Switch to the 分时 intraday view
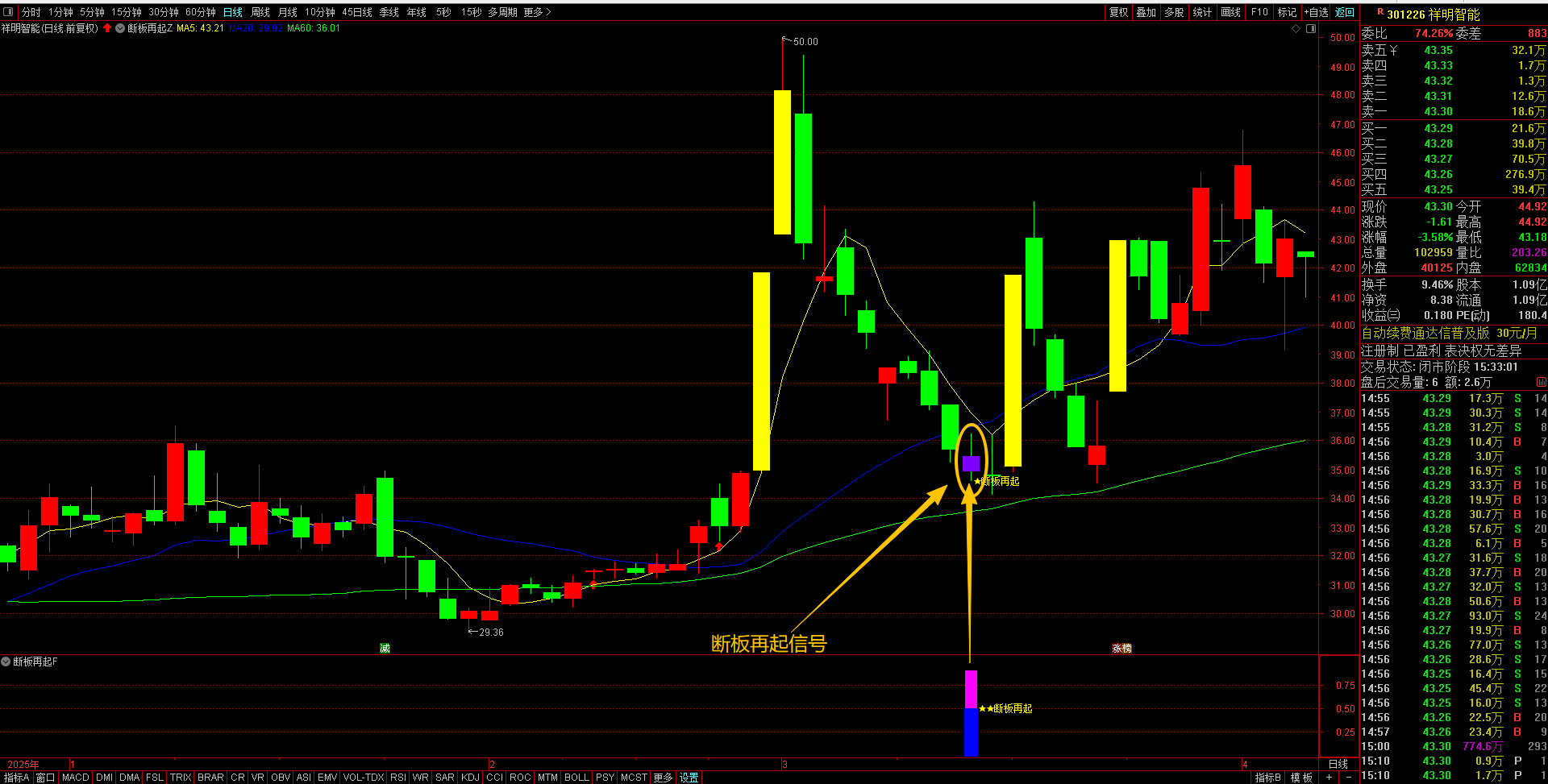Screen dimensions: 1548x784 [31, 12]
